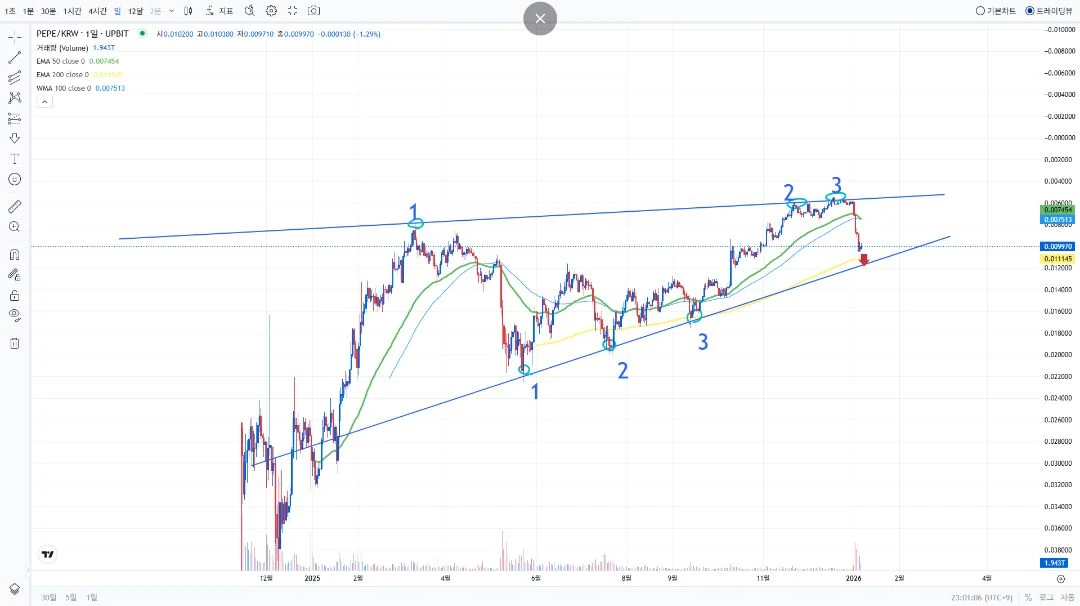Open chart settings gear icon

click(x=271, y=11)
